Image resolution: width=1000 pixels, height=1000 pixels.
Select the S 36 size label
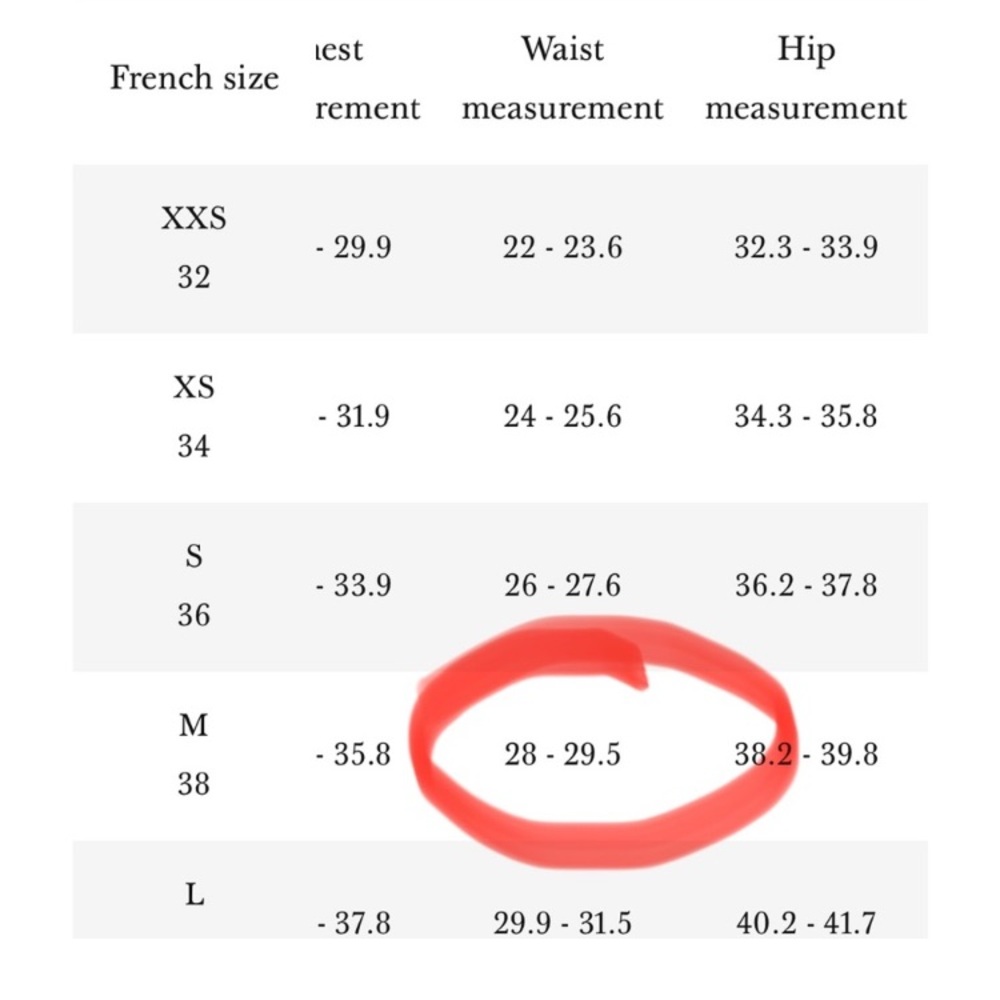[x=194, y=585]
